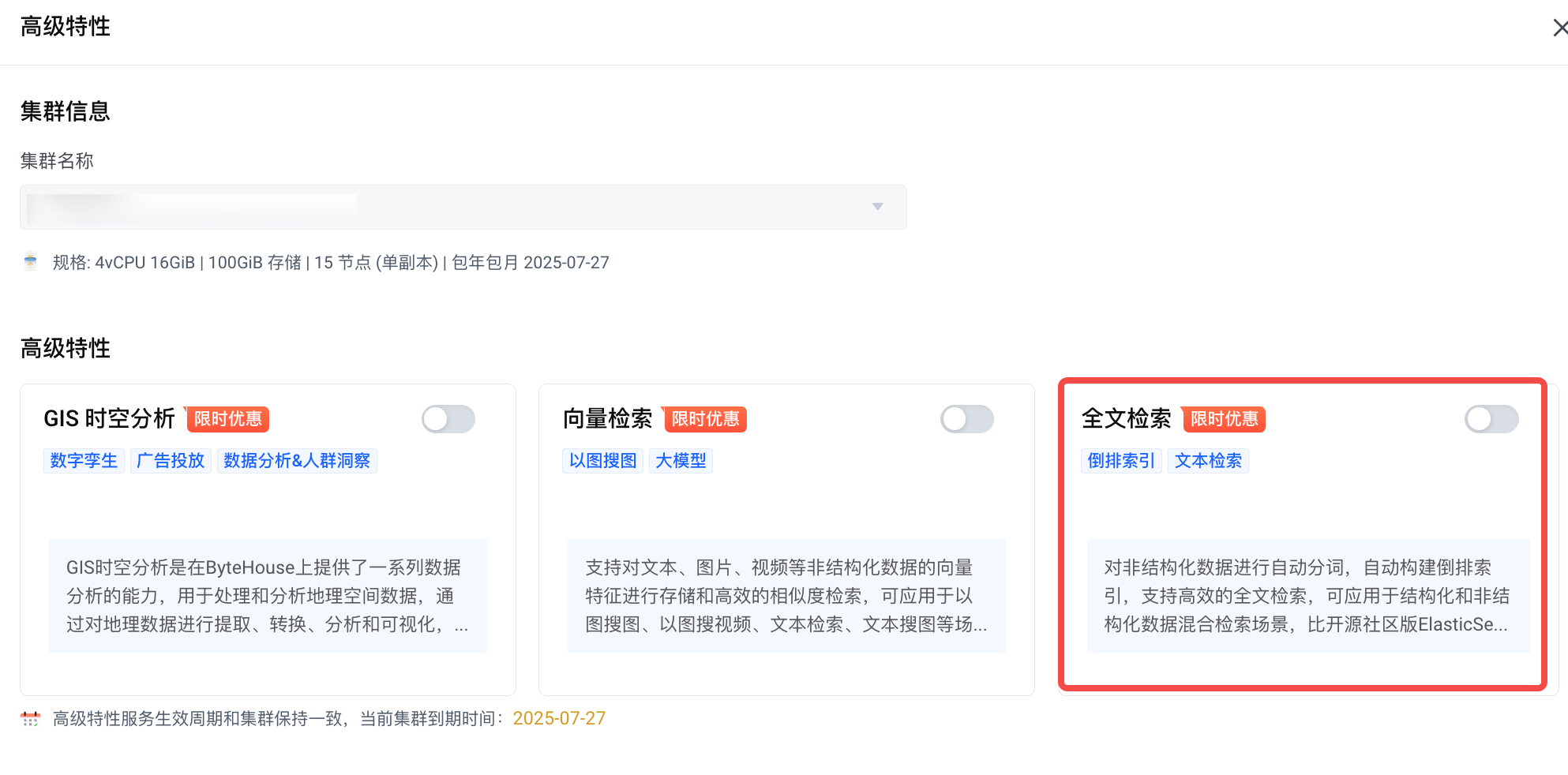1568x775 pixels.
Task: Close the 高级特性 dialog with the X icon
Action: (1560, 28)
